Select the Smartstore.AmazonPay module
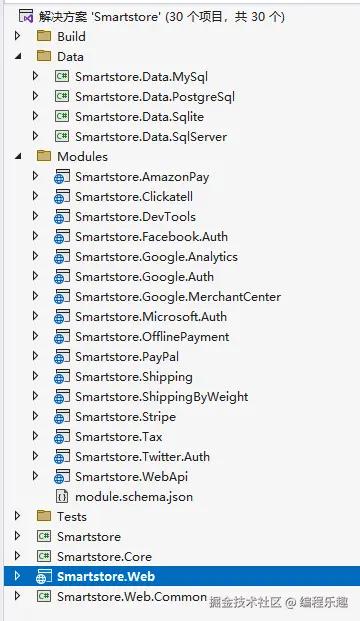 tap(142, 177)
